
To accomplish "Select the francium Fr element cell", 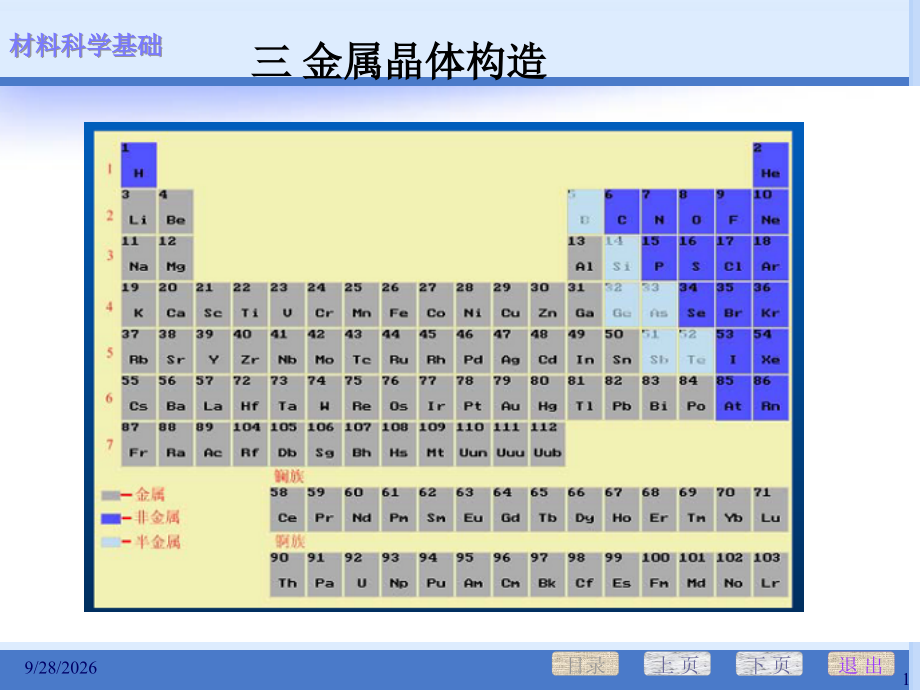I will [139, 444].
